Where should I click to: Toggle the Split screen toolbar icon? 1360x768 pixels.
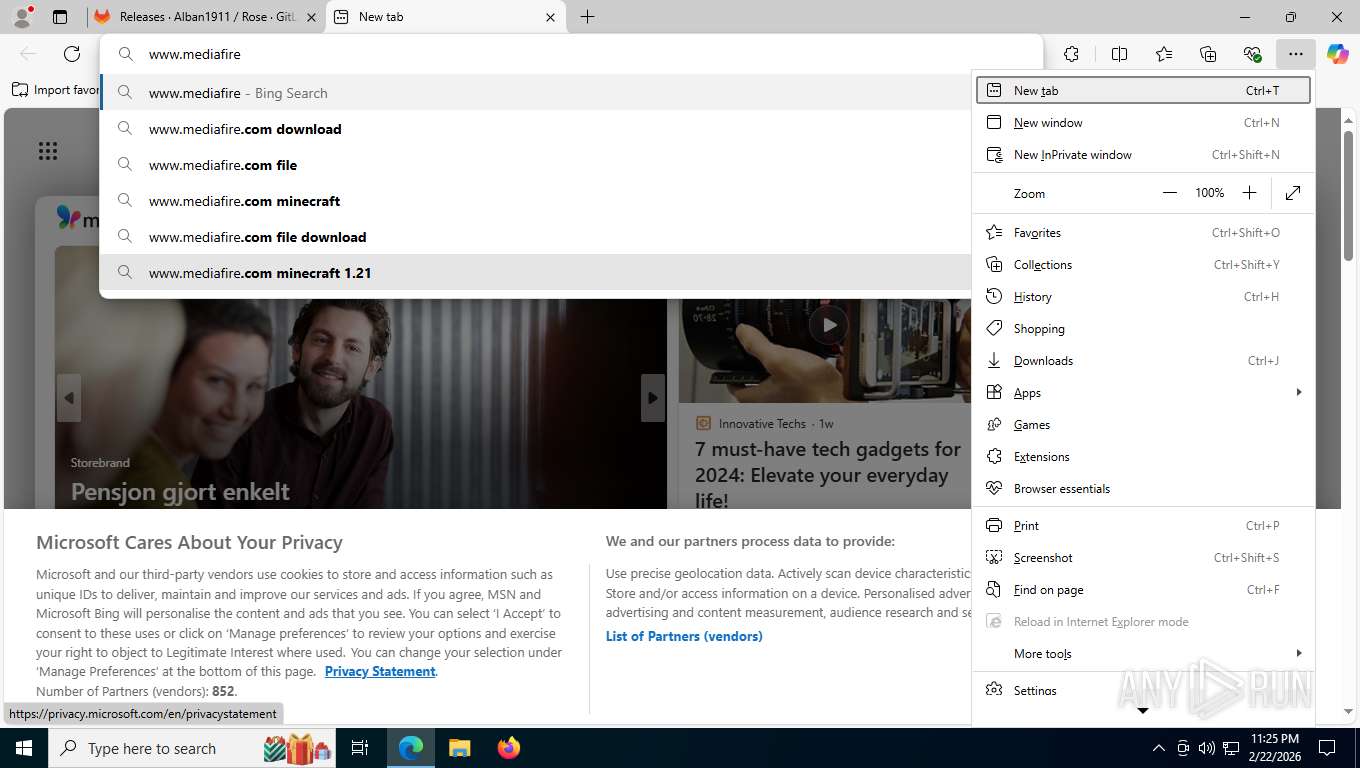pos(1119,54)
